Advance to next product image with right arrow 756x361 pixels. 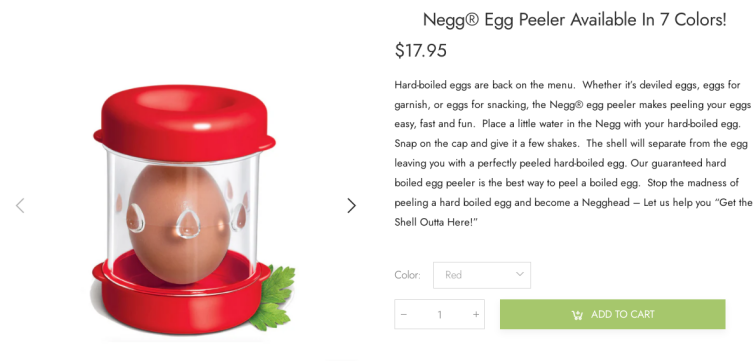click(351, 206)
